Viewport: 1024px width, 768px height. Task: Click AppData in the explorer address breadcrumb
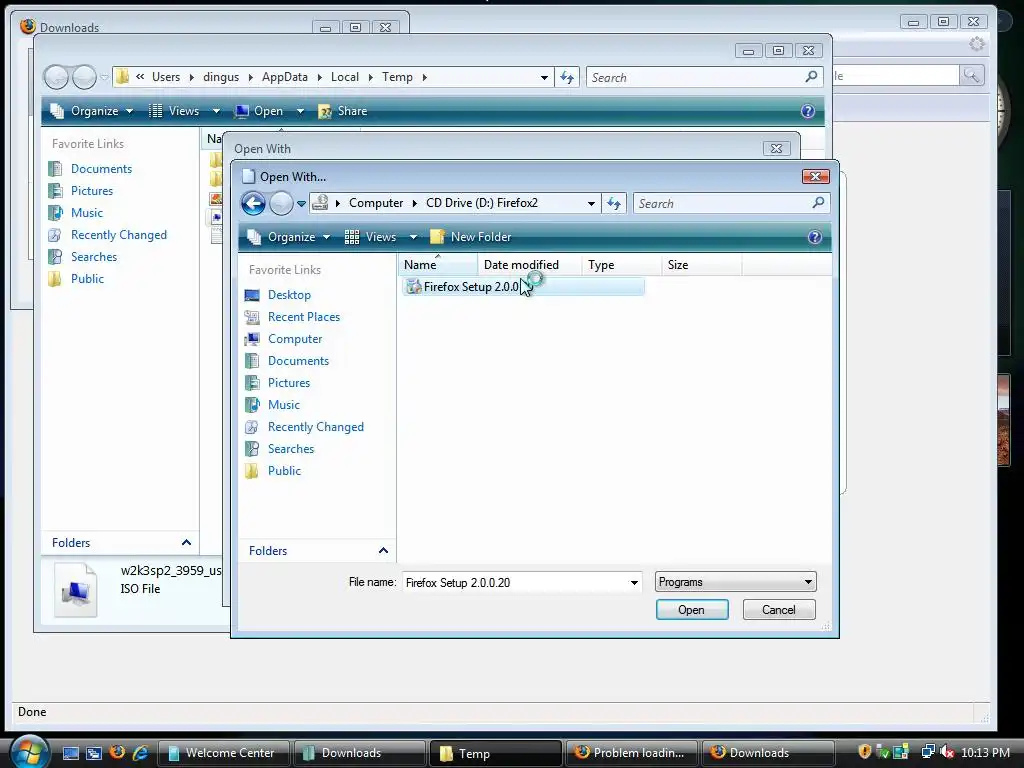(x=285, y=77)
